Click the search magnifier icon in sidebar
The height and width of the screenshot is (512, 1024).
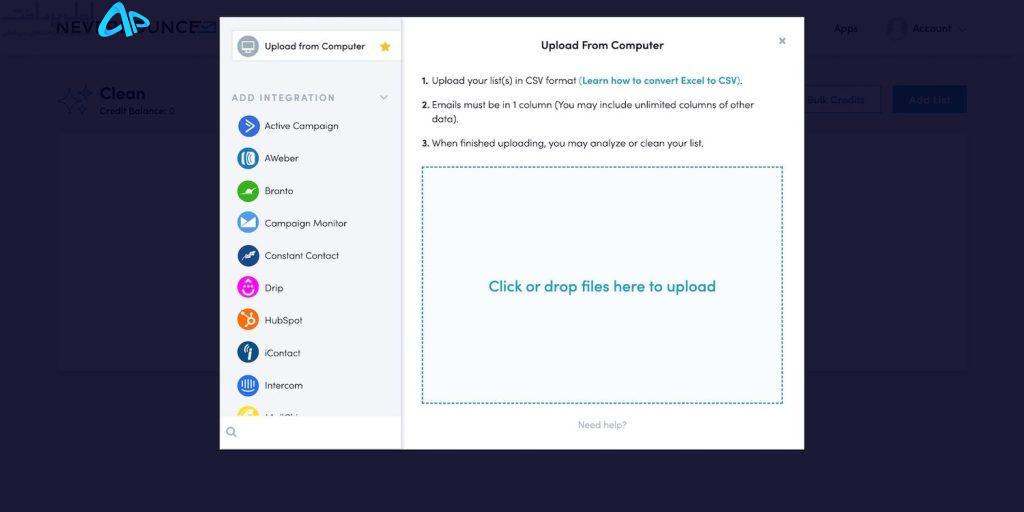coord(231,432)
